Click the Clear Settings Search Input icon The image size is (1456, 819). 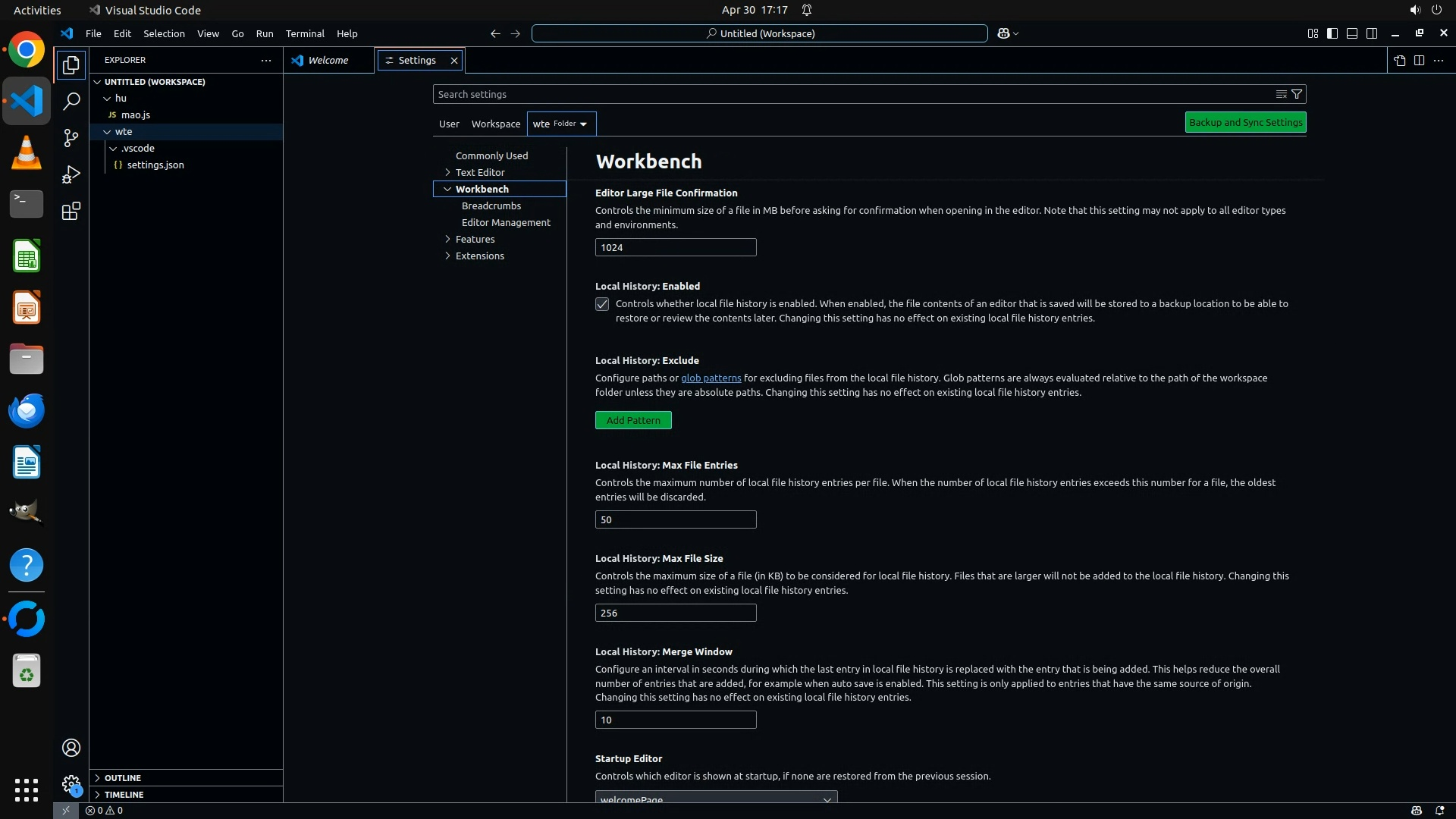[1281, 94]
